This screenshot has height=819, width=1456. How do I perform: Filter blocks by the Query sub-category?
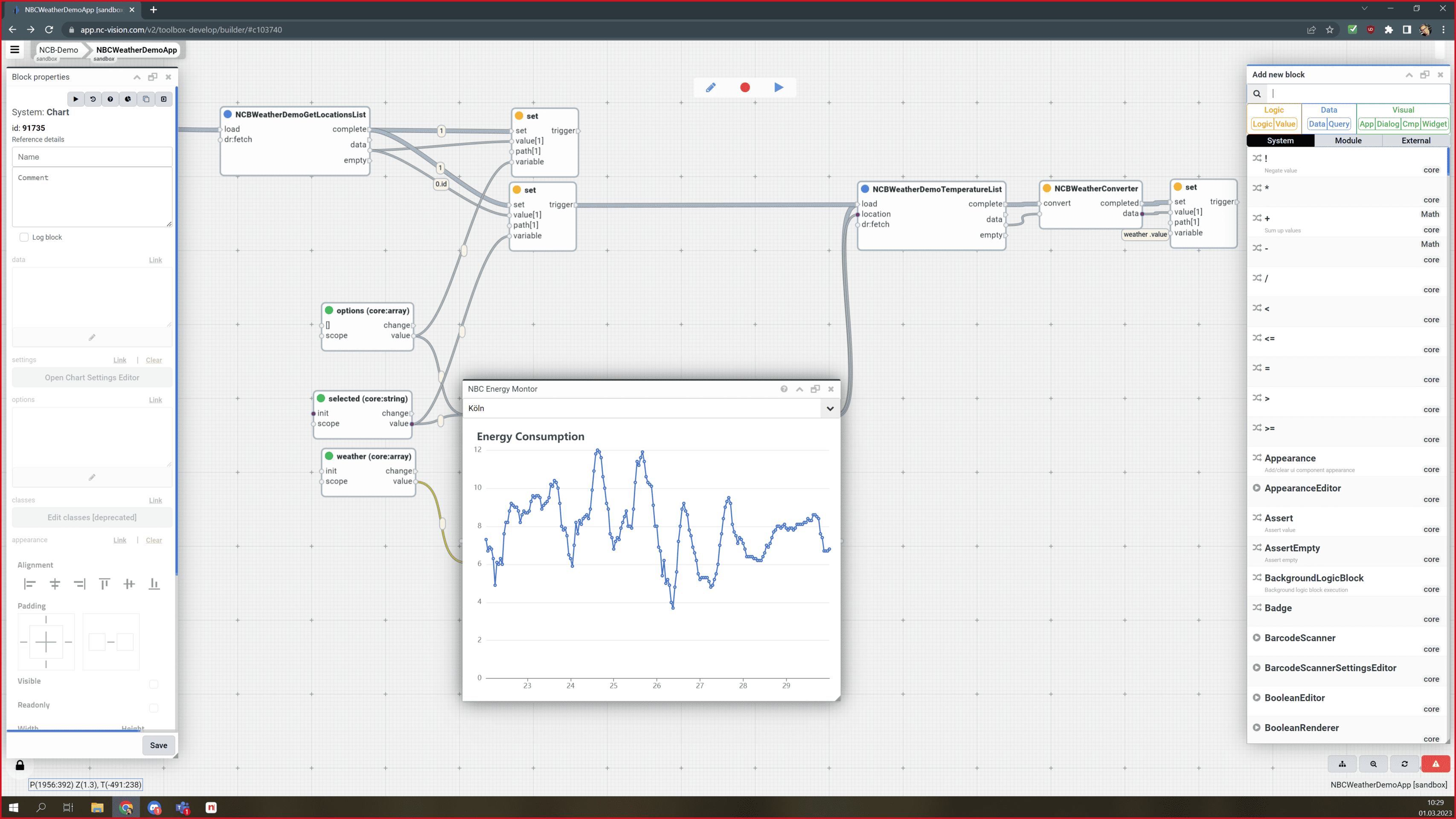[1339, 124]
